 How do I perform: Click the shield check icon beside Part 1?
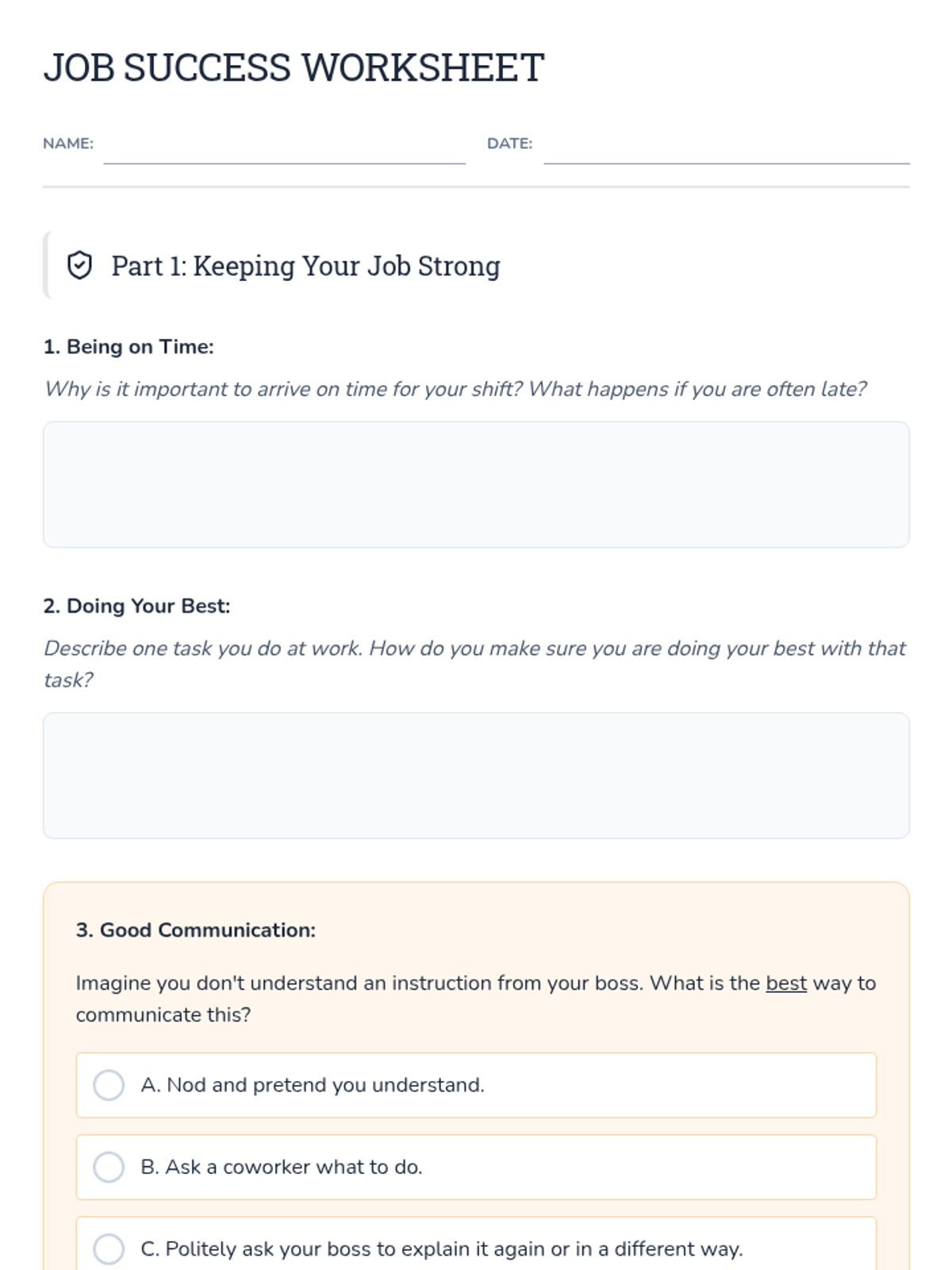[x=79, y=266]
